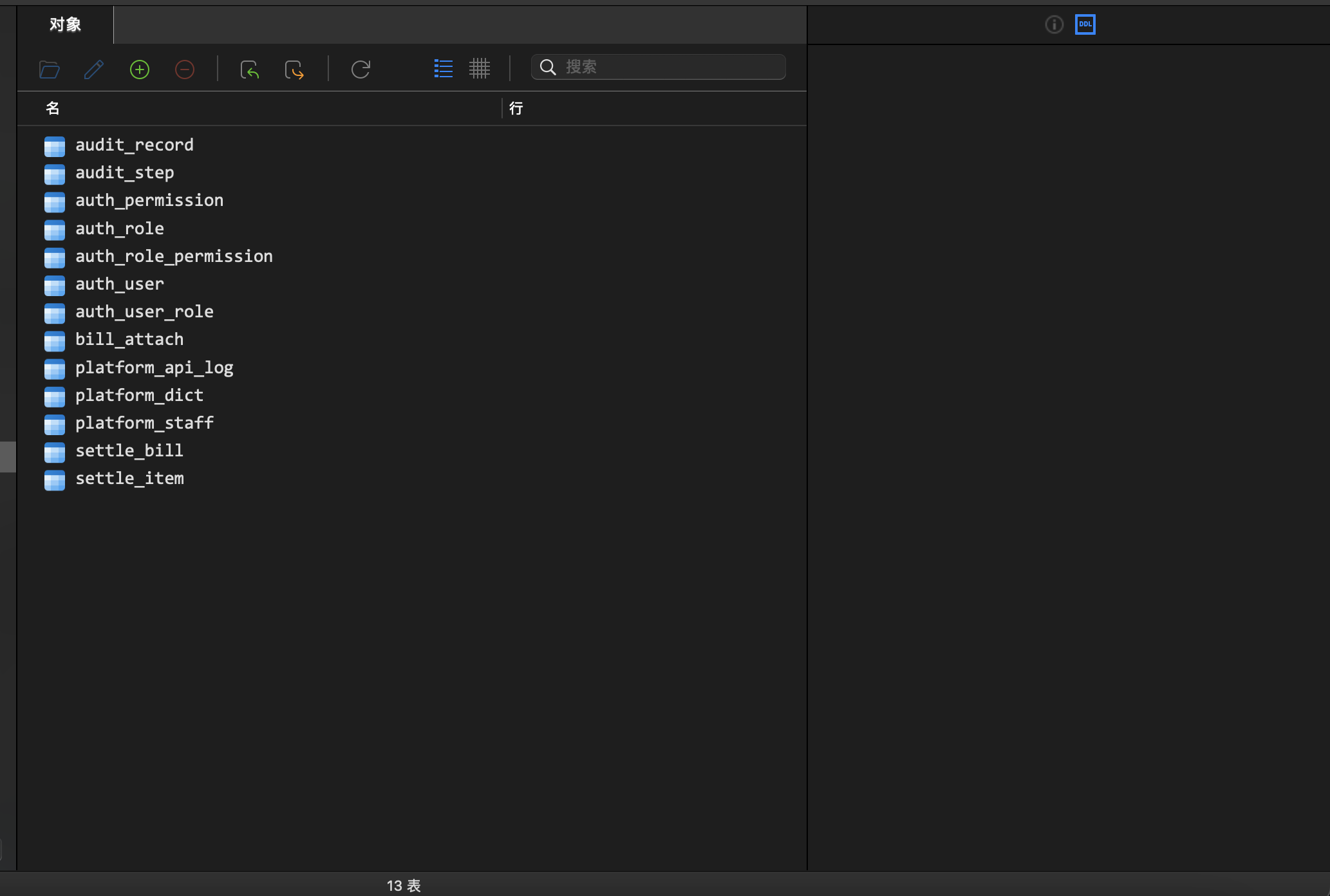Toggle the DDL preview panel

pyautogui.click(x=1085, y=24)
